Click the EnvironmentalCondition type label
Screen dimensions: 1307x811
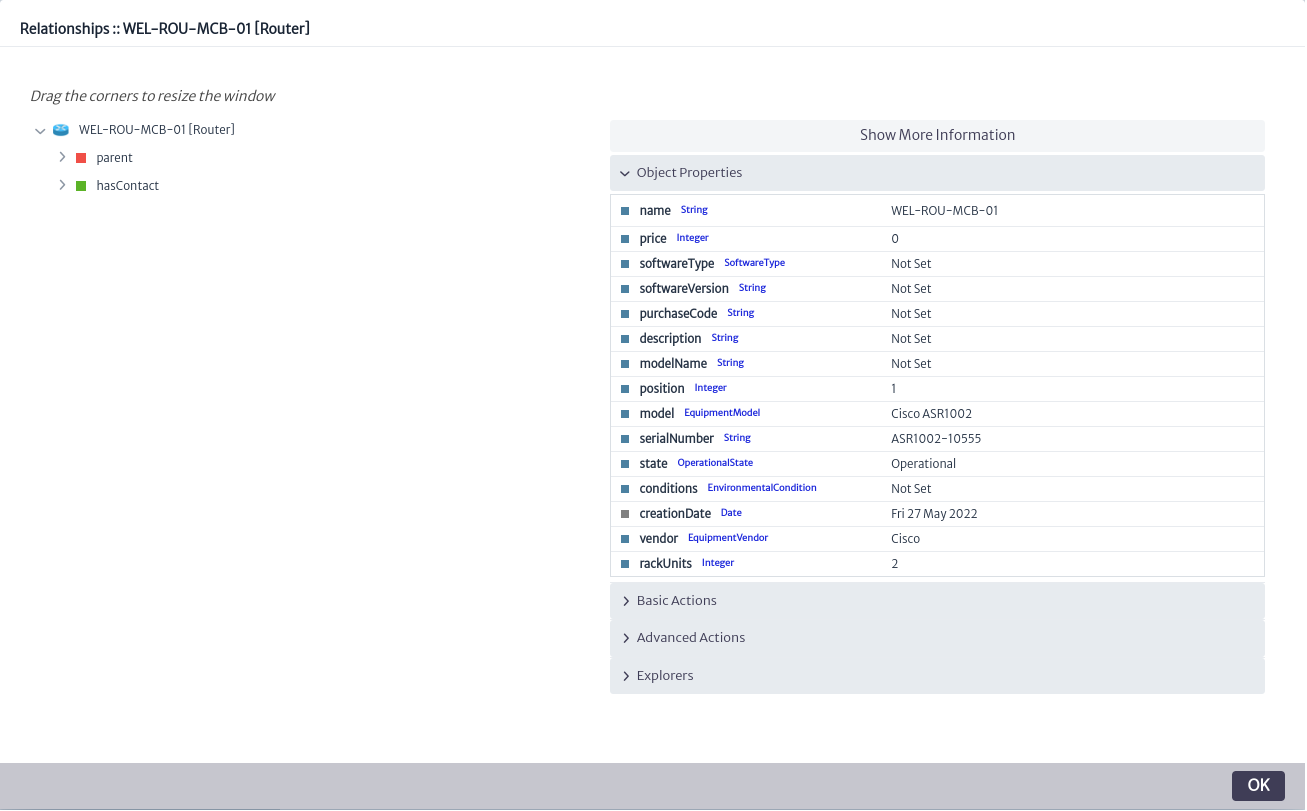(762, 488)
